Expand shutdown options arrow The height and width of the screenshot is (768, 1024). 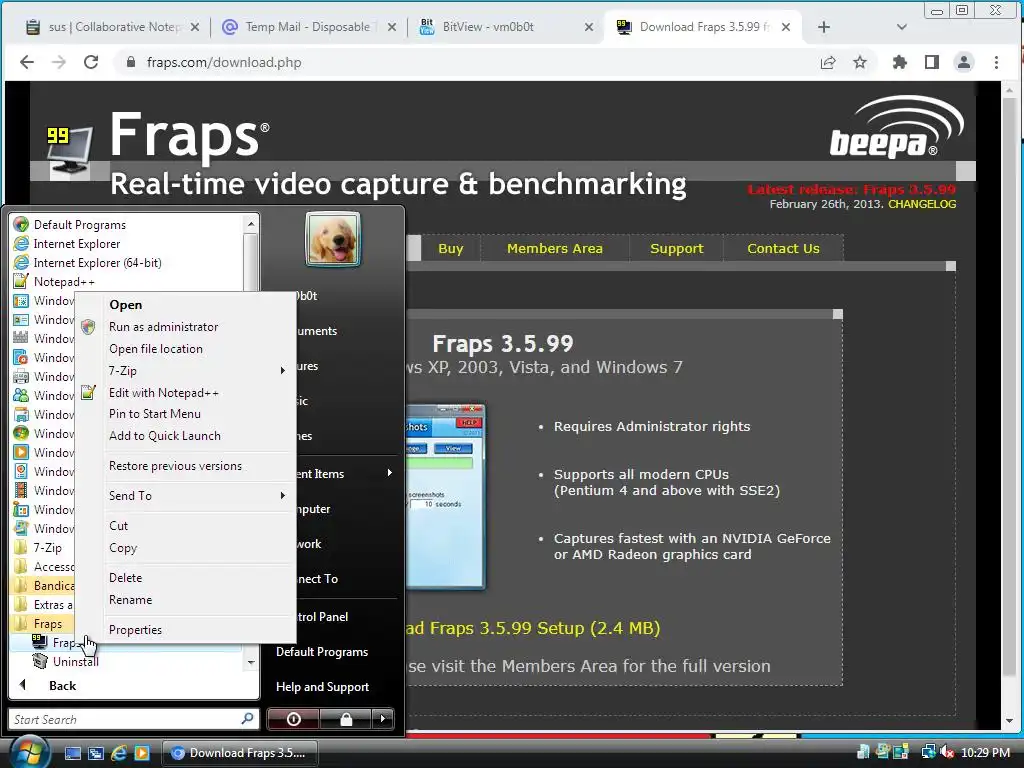click(383, 719)
